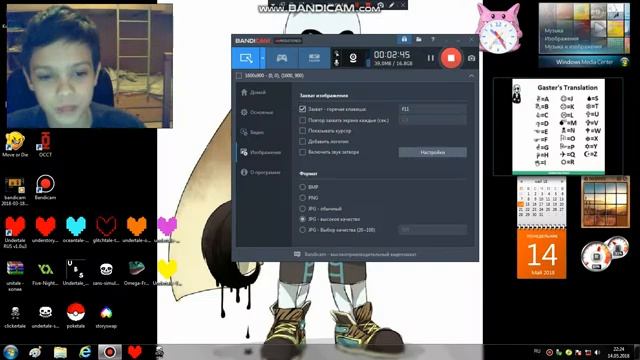Viewport: 640px width, 360px height.
Task: Select Bandicam screen recording mode icon
Action: [x=246, y=58]
